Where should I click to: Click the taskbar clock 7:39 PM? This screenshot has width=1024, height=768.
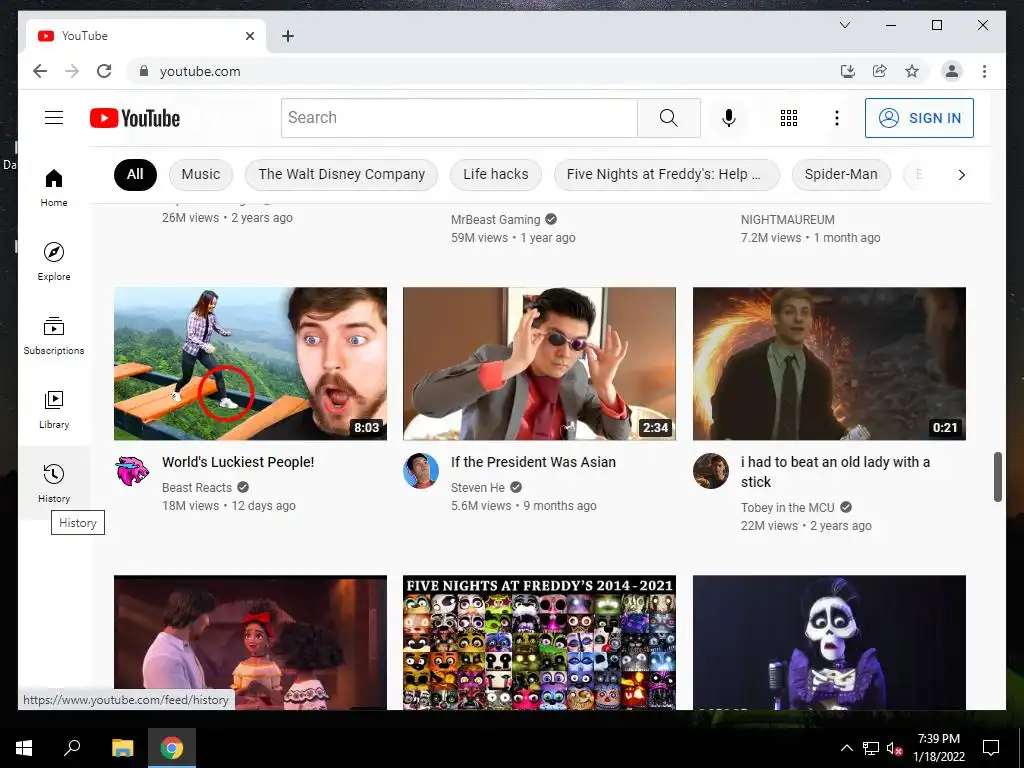click(x=938, y=739)
